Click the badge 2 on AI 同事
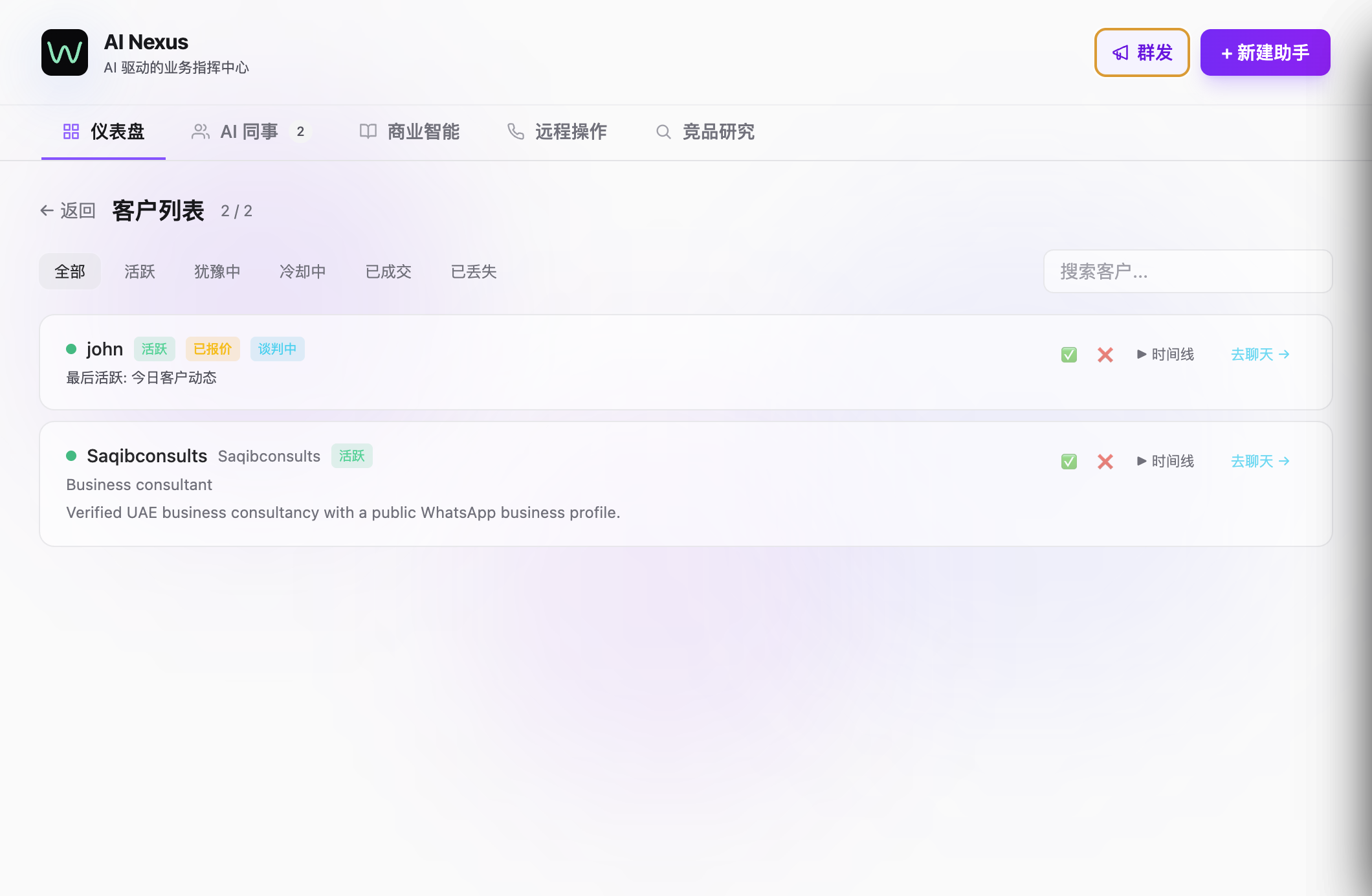Screen dimensions: 1372x896 300,132
